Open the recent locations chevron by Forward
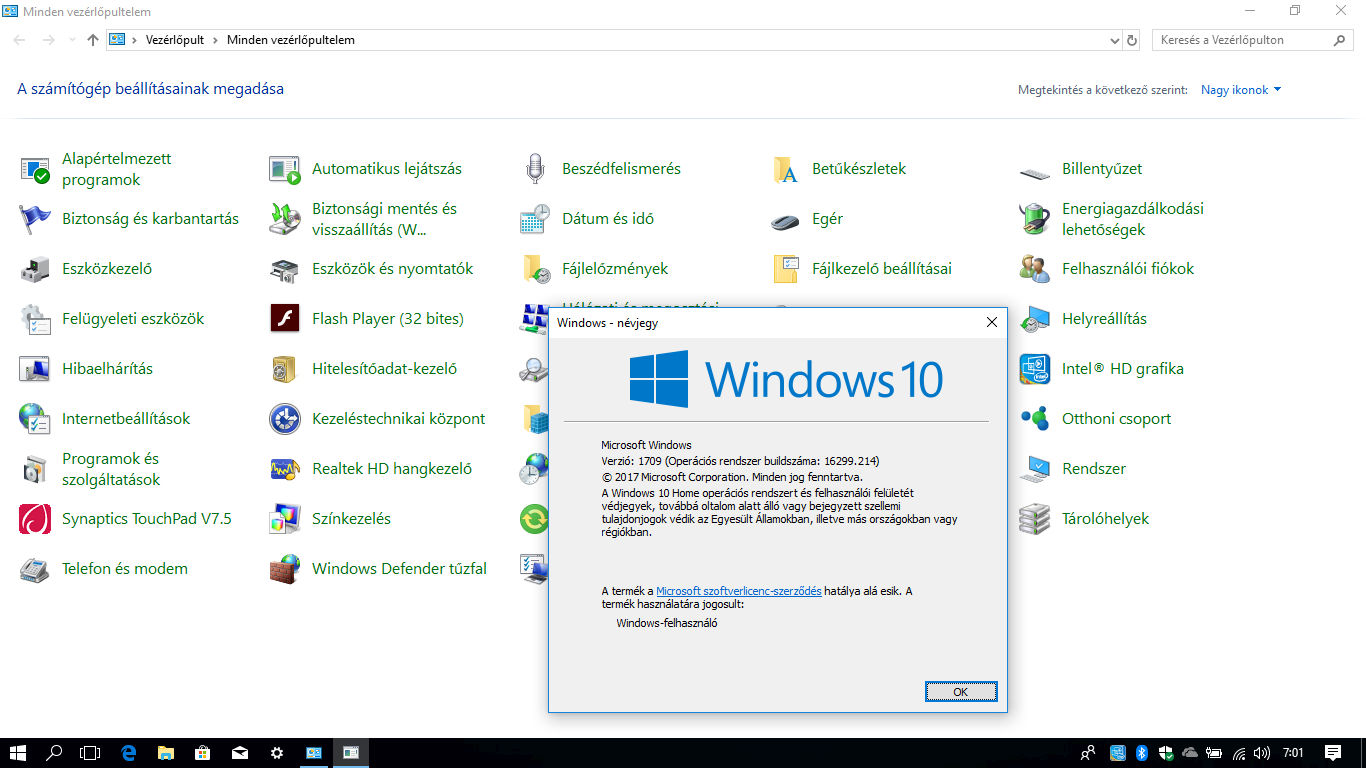 click(72, 40)
